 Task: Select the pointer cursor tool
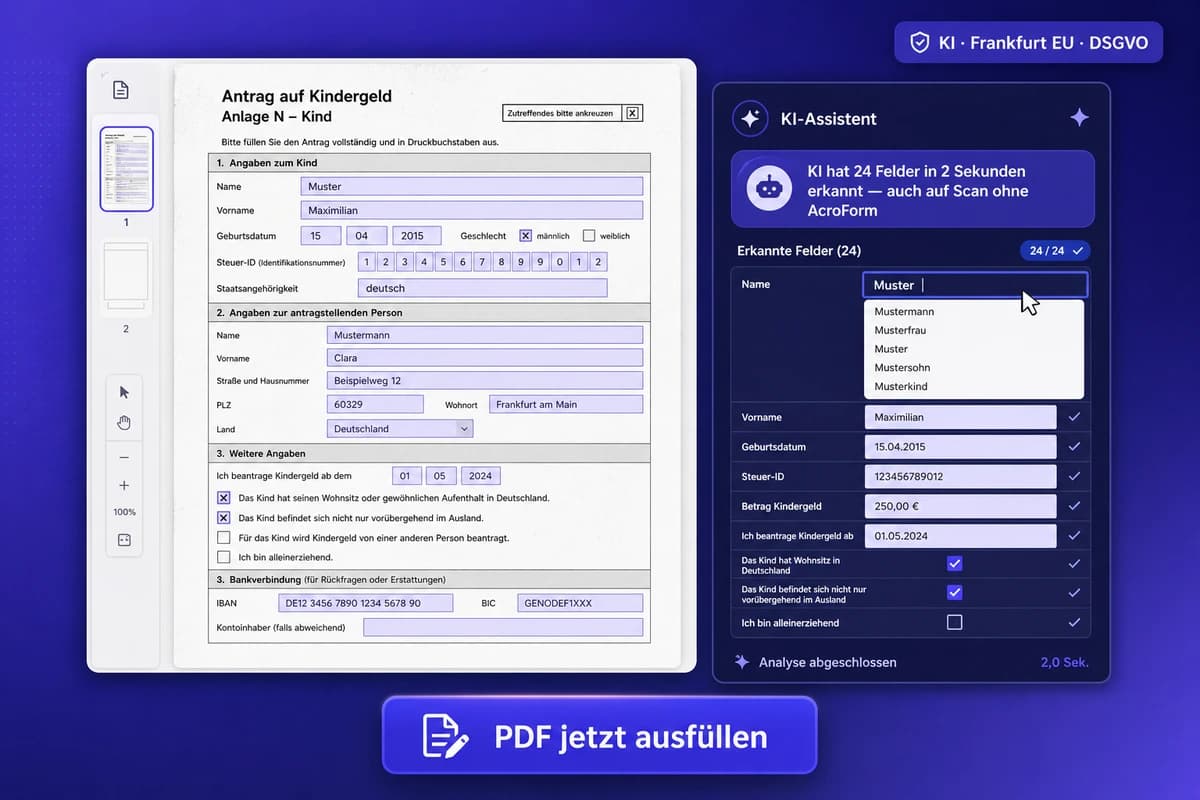point(124,392)
